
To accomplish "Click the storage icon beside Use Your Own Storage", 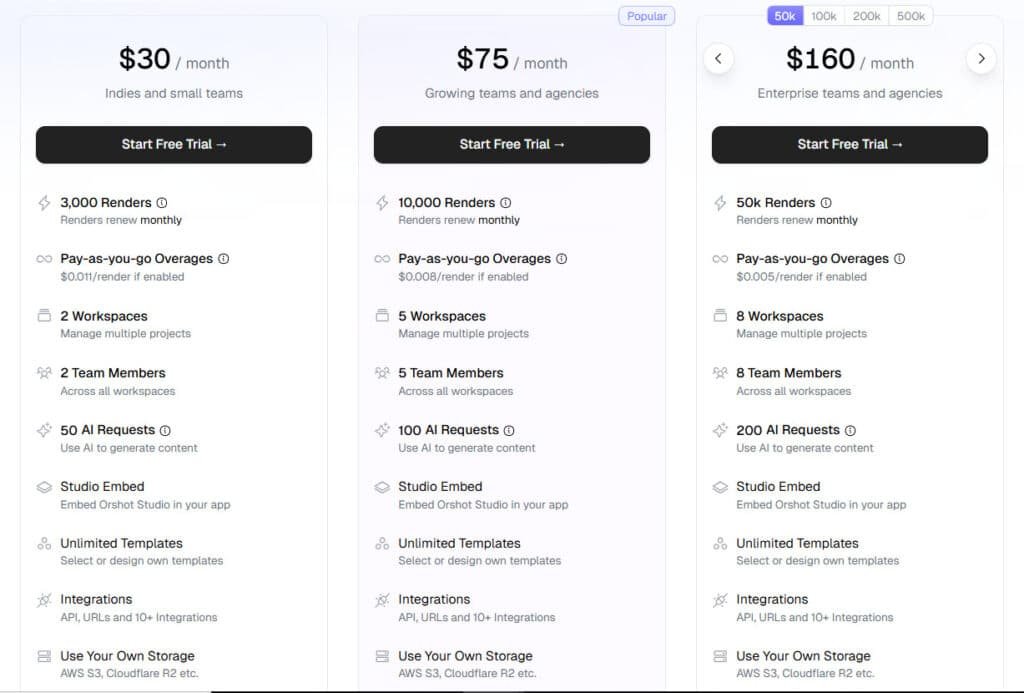I will pos(44,655).
